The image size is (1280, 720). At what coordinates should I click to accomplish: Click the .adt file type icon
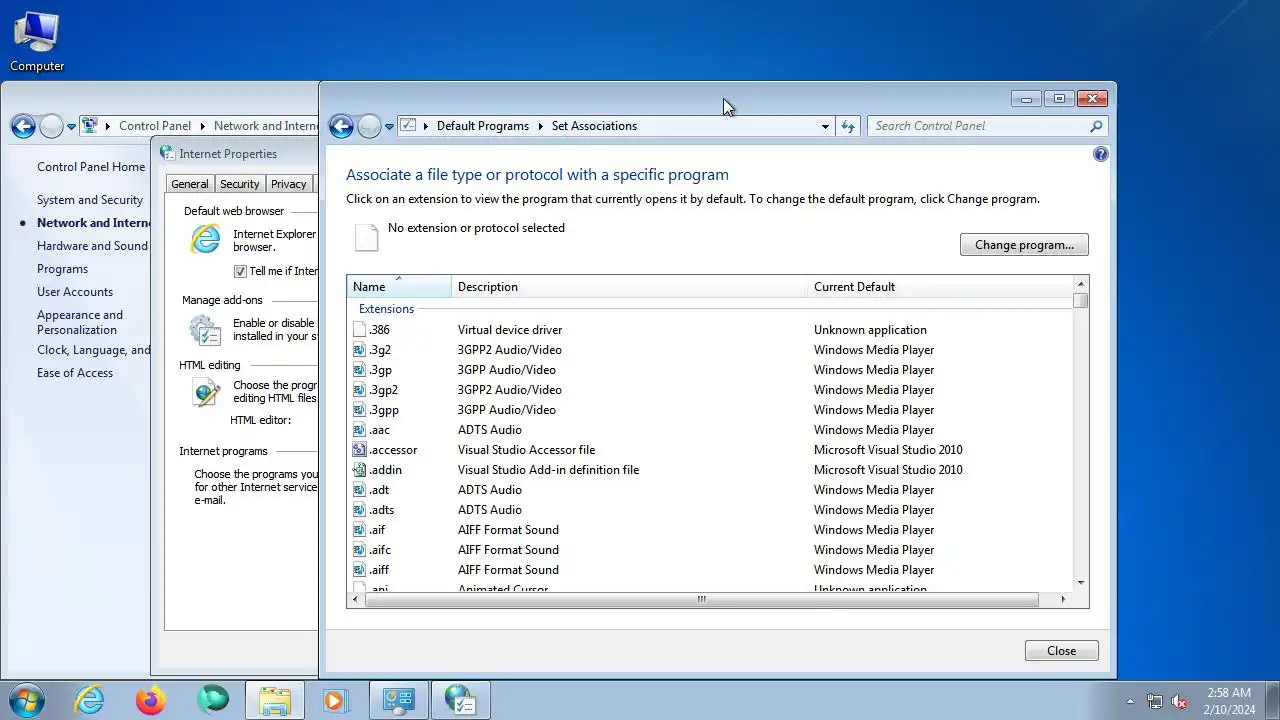[359, 490]
